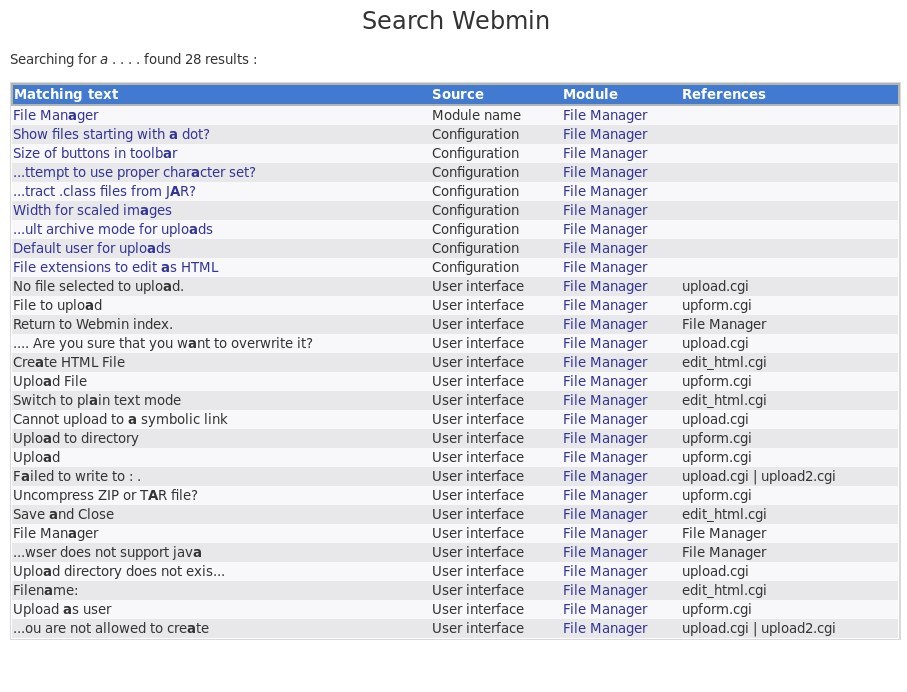Open 'Default user for uploads' configuration result
907x692 pixels.
coord(92,248)
